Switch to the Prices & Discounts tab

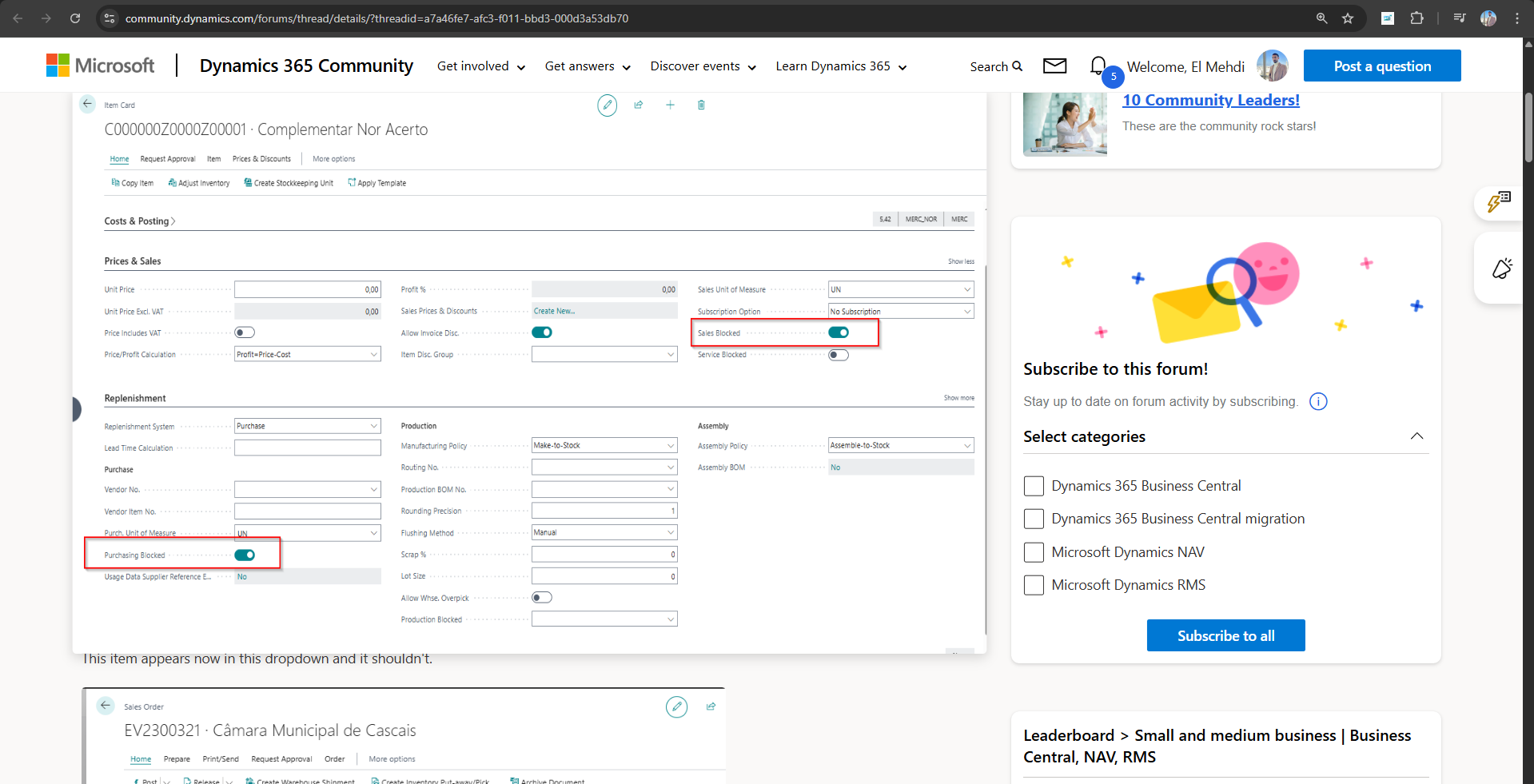[x=261, y=158]
